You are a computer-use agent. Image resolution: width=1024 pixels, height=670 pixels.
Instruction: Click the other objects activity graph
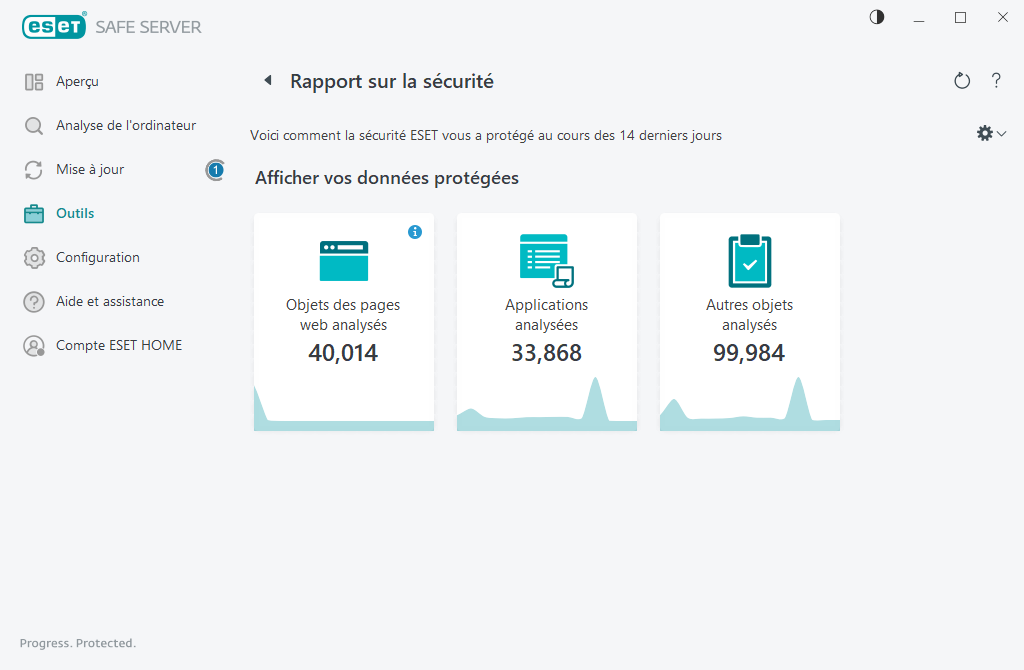click(750, 405)
